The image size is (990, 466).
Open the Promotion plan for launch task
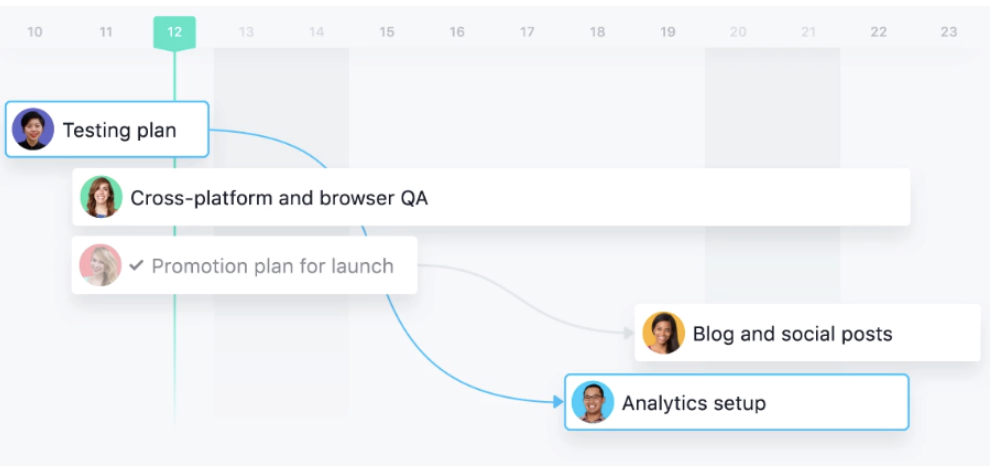[x=244, y=265]
